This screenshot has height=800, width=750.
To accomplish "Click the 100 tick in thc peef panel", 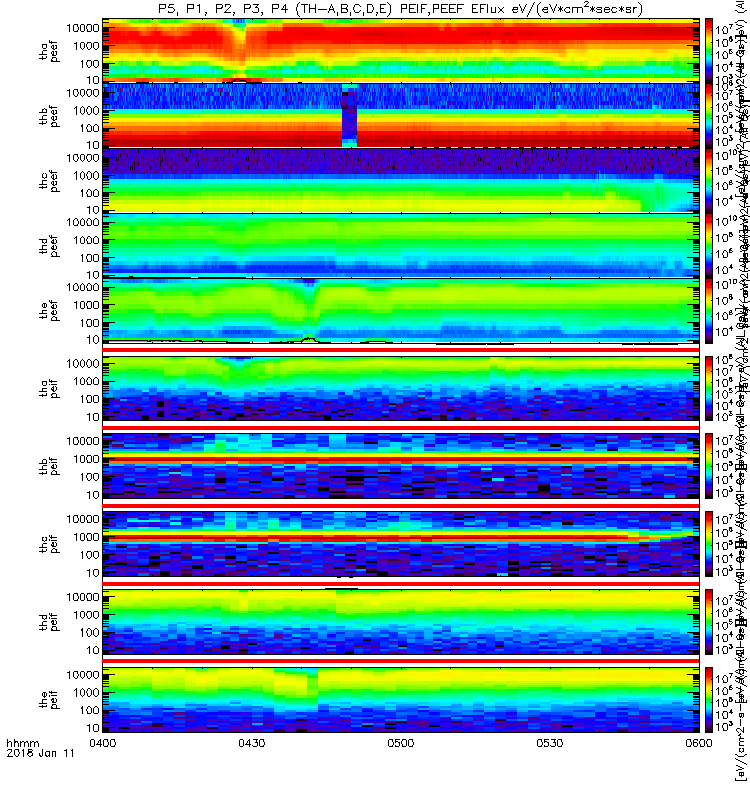I will coord(89,193).
